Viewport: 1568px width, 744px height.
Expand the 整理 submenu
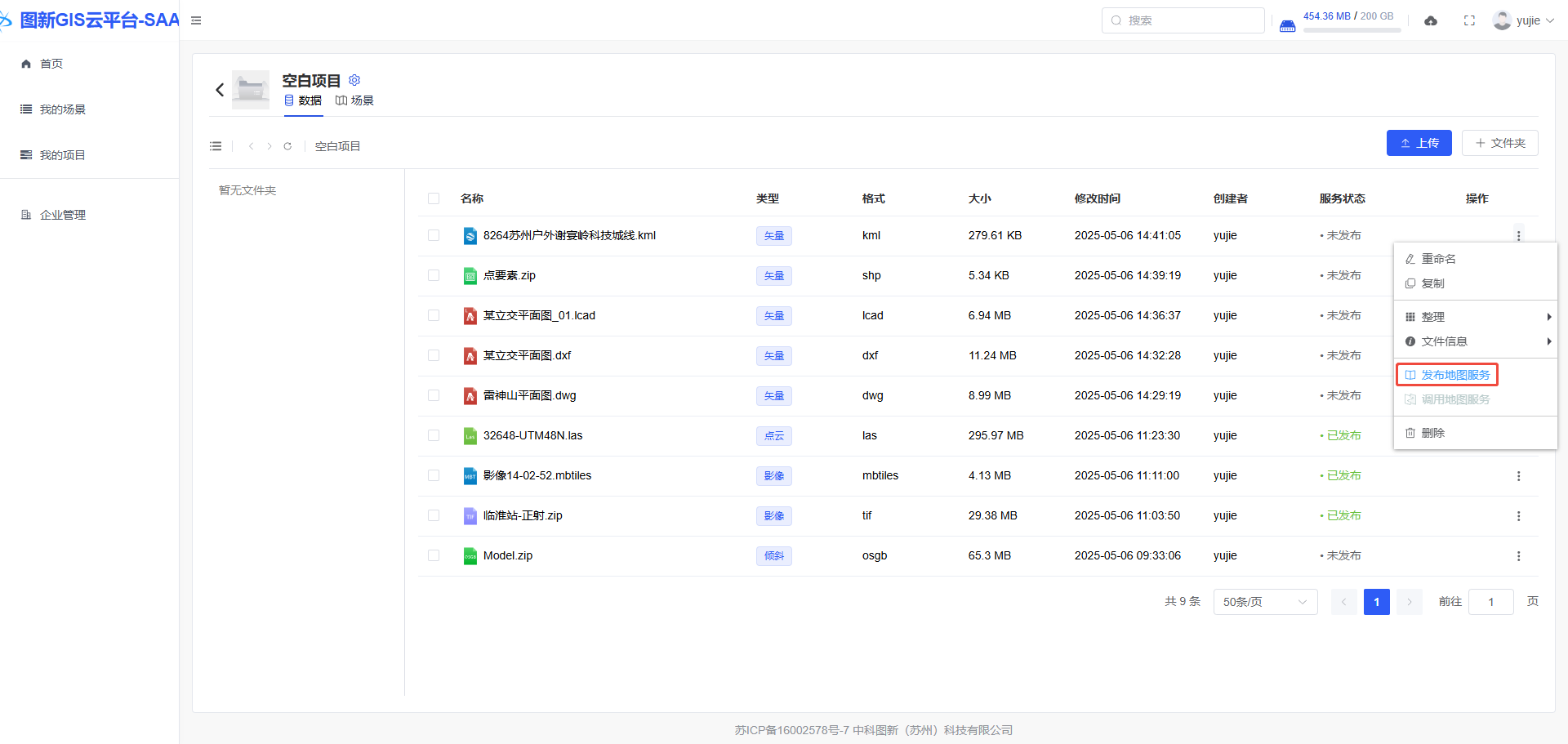click(x=1475, y=317)
